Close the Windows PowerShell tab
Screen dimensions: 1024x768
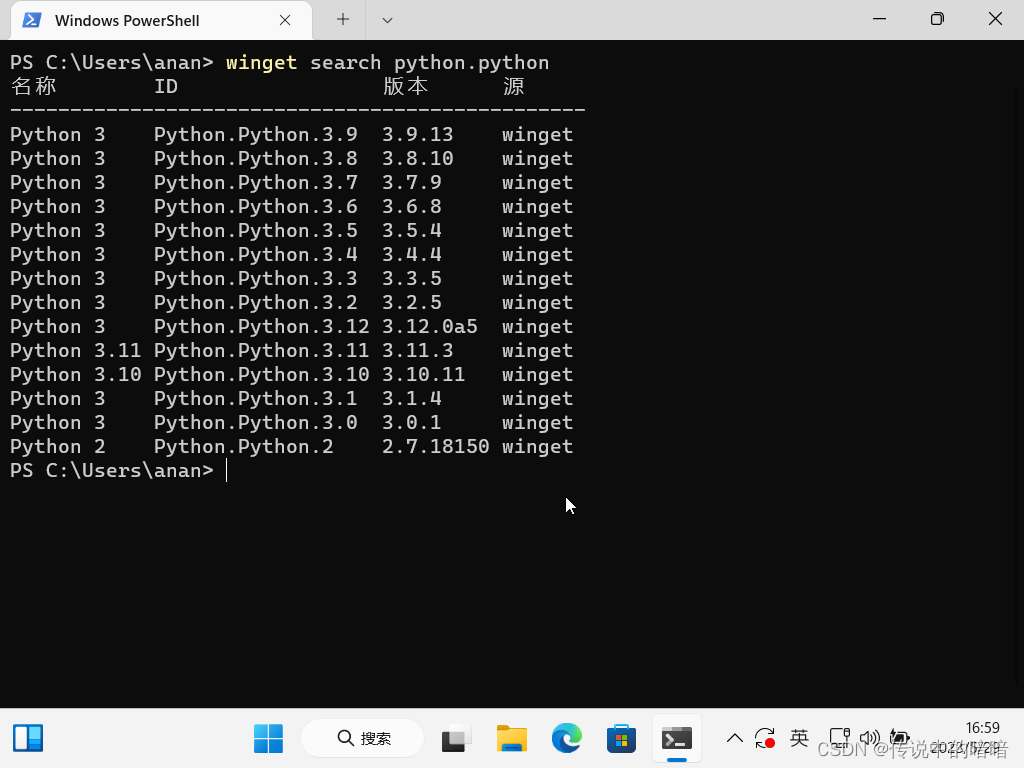coord(285,20)
